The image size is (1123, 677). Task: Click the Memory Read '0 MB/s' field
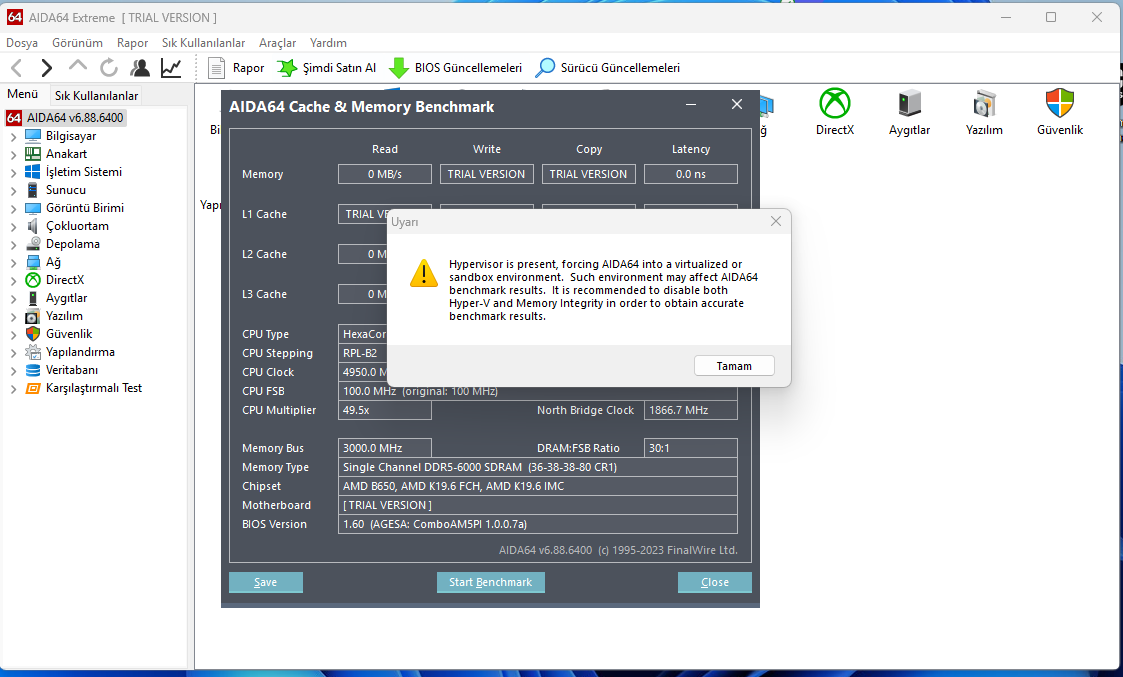(385, 174)
